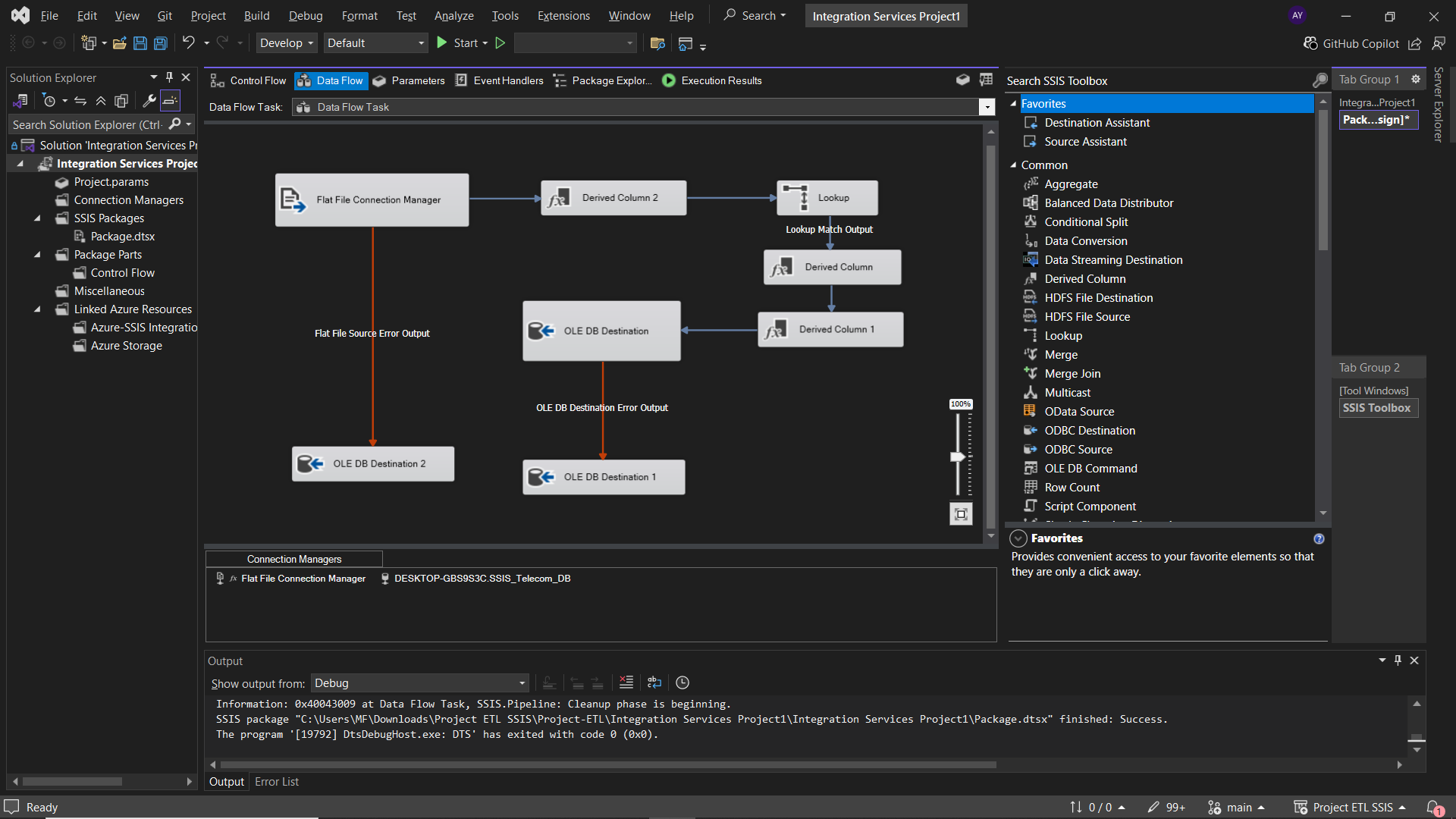Select the Data Conversion component
Viewport: 1456px width, 819px height.
(x=1084, y=240)
